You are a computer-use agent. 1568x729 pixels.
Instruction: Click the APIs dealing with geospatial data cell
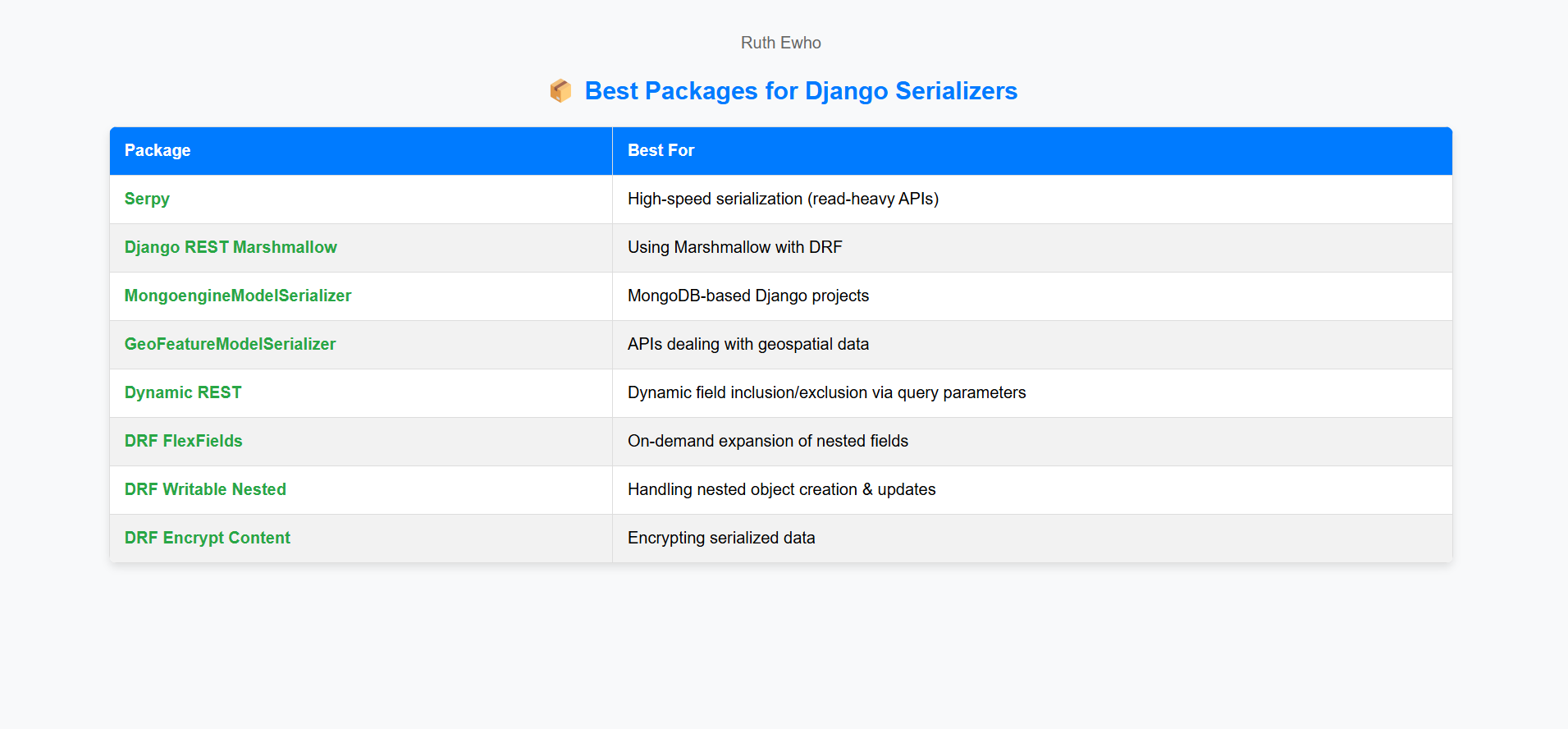point(1032,345)
